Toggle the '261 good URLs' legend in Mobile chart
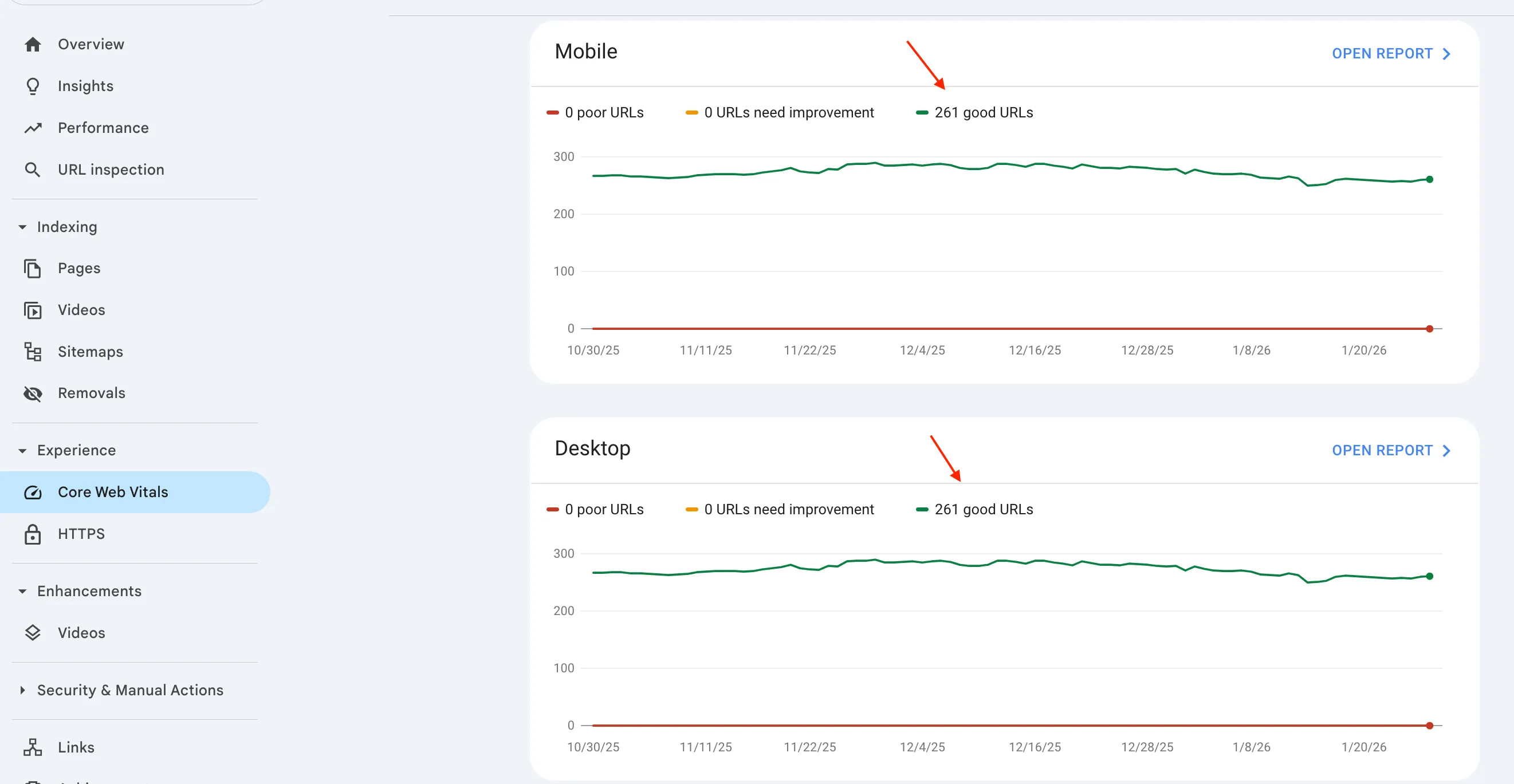The width and height of the screenshot is (1514, 784). coord(974,112)
